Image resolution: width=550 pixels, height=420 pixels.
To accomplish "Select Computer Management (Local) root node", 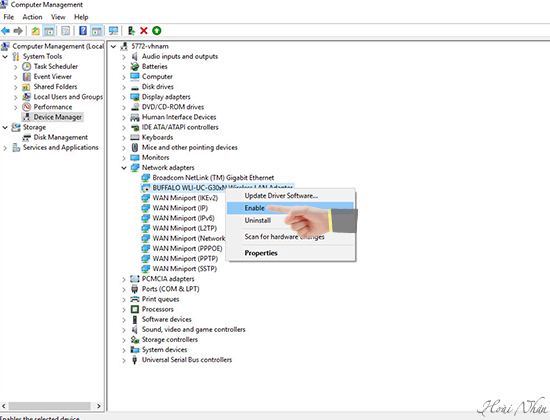I will click(x=58, y=46).
